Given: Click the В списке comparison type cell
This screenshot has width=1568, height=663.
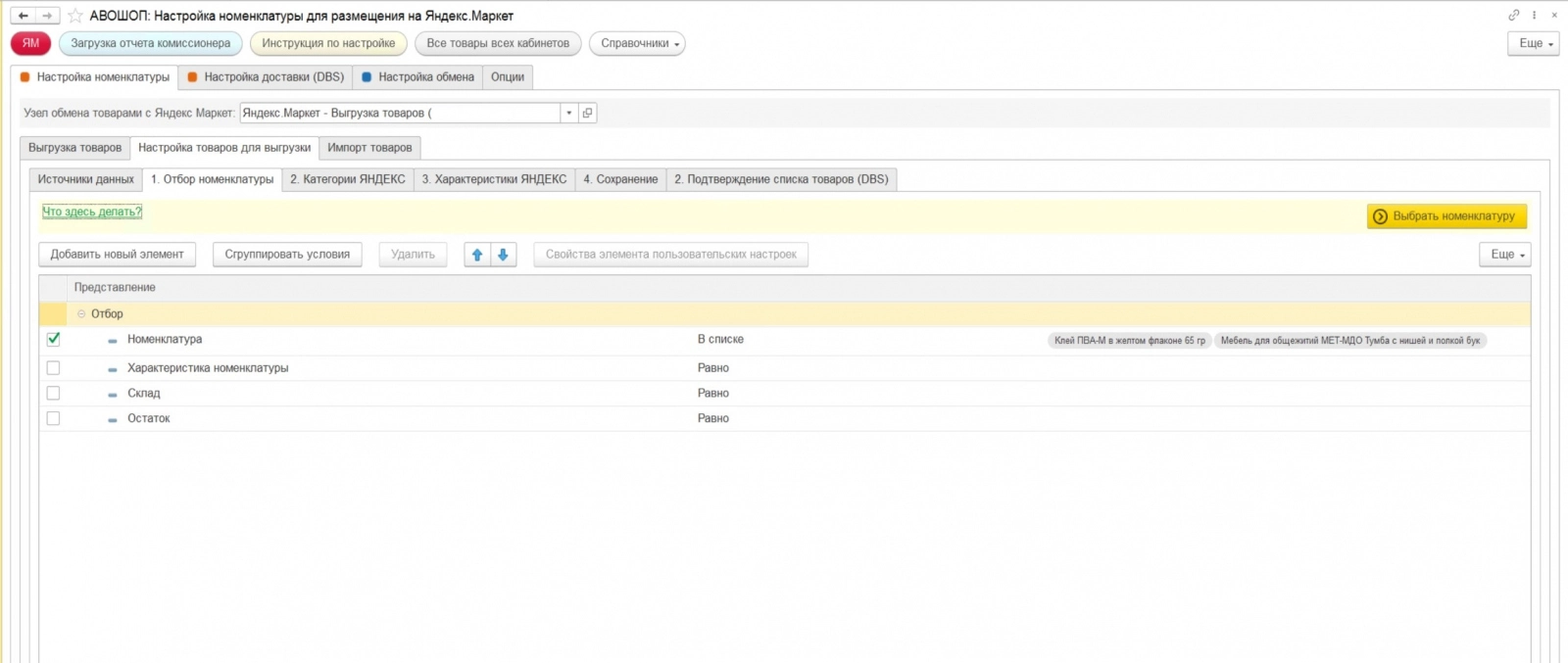Looking at the screenshot, I should click(720, 339).
